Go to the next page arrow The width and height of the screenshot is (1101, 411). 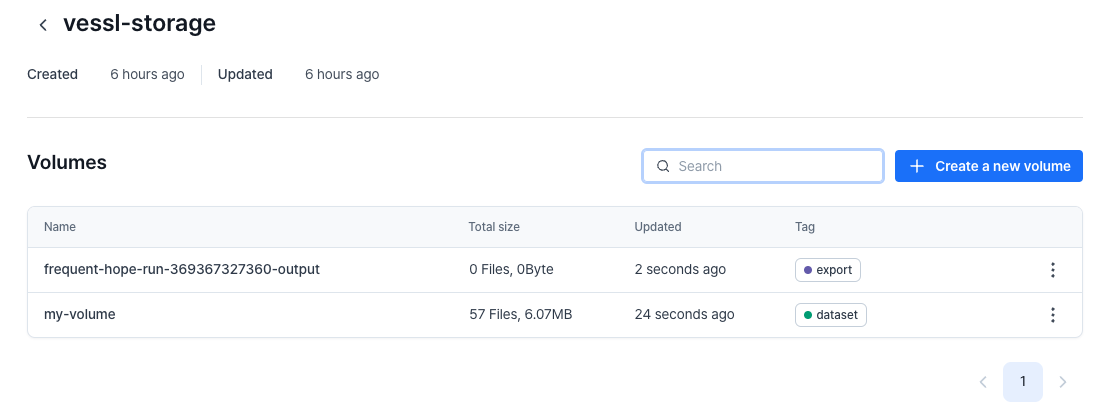1063,382
